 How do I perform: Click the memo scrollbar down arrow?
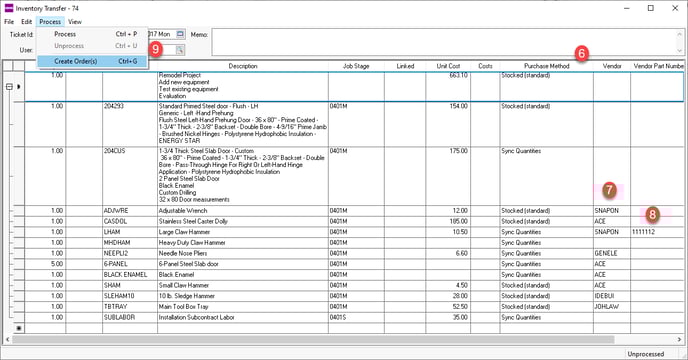(x=680, y=51)
